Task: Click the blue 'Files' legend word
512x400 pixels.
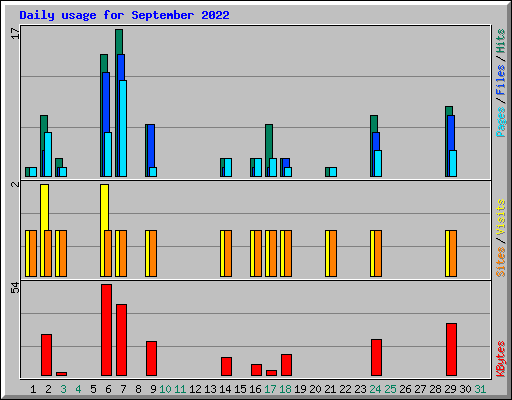Action: click(x=500, y=80)
